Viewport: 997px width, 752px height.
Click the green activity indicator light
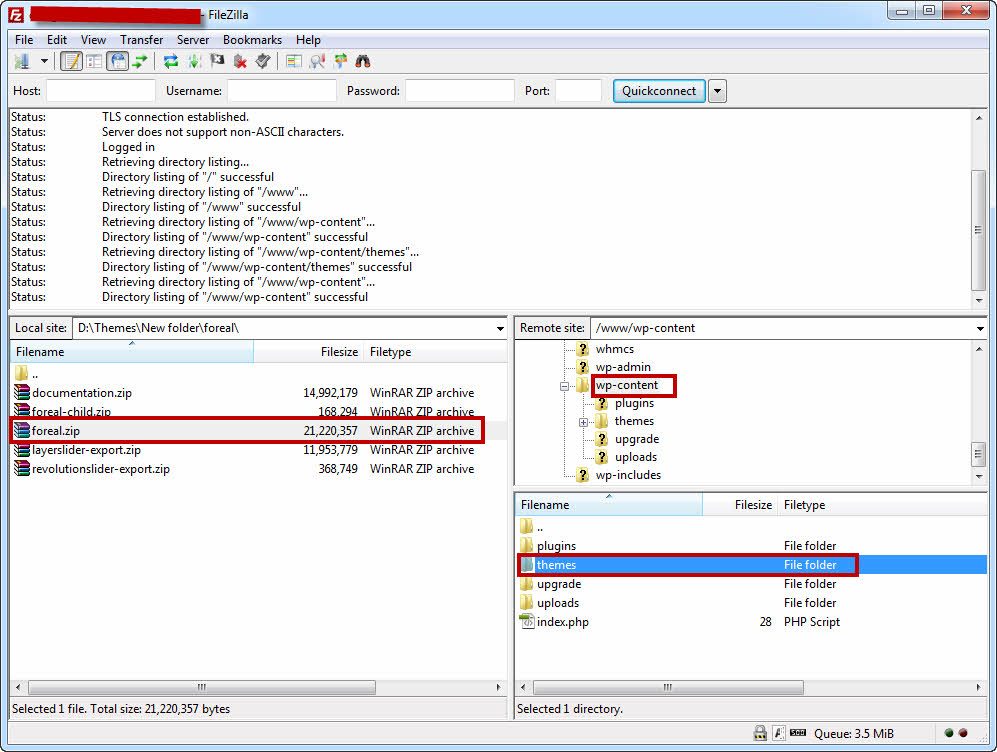point(949,733)
